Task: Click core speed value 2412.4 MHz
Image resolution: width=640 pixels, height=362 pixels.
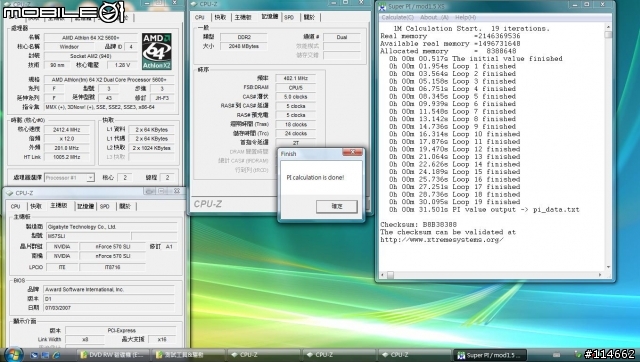Action: point(67,130)
